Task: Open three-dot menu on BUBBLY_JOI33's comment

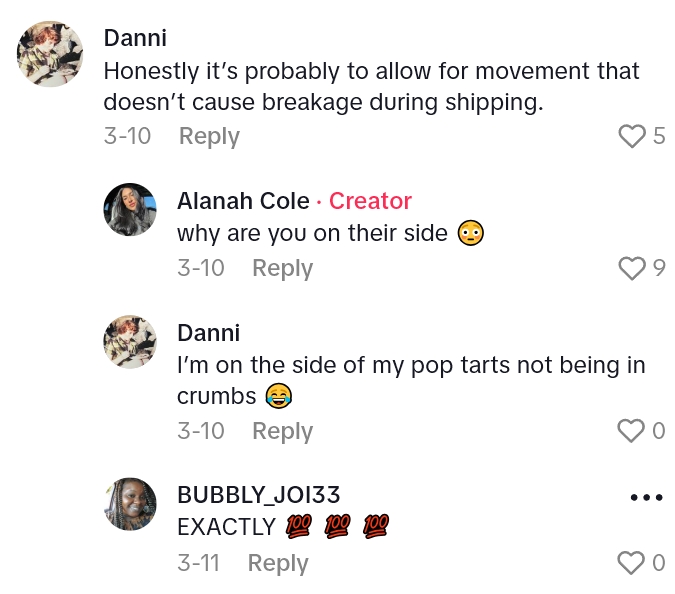Action: pos(646,498)
